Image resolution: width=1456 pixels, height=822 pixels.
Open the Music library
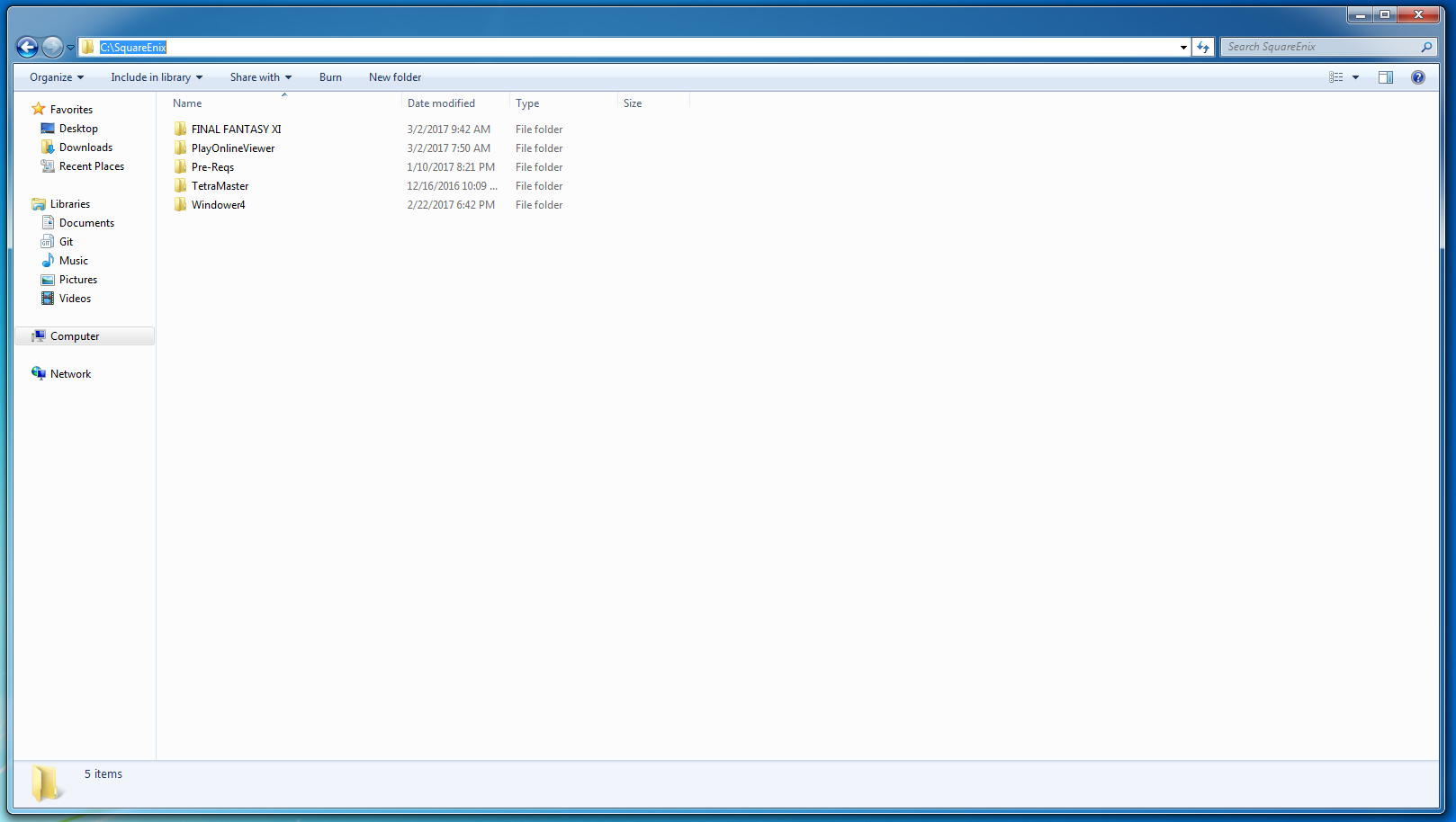point(74,261)
